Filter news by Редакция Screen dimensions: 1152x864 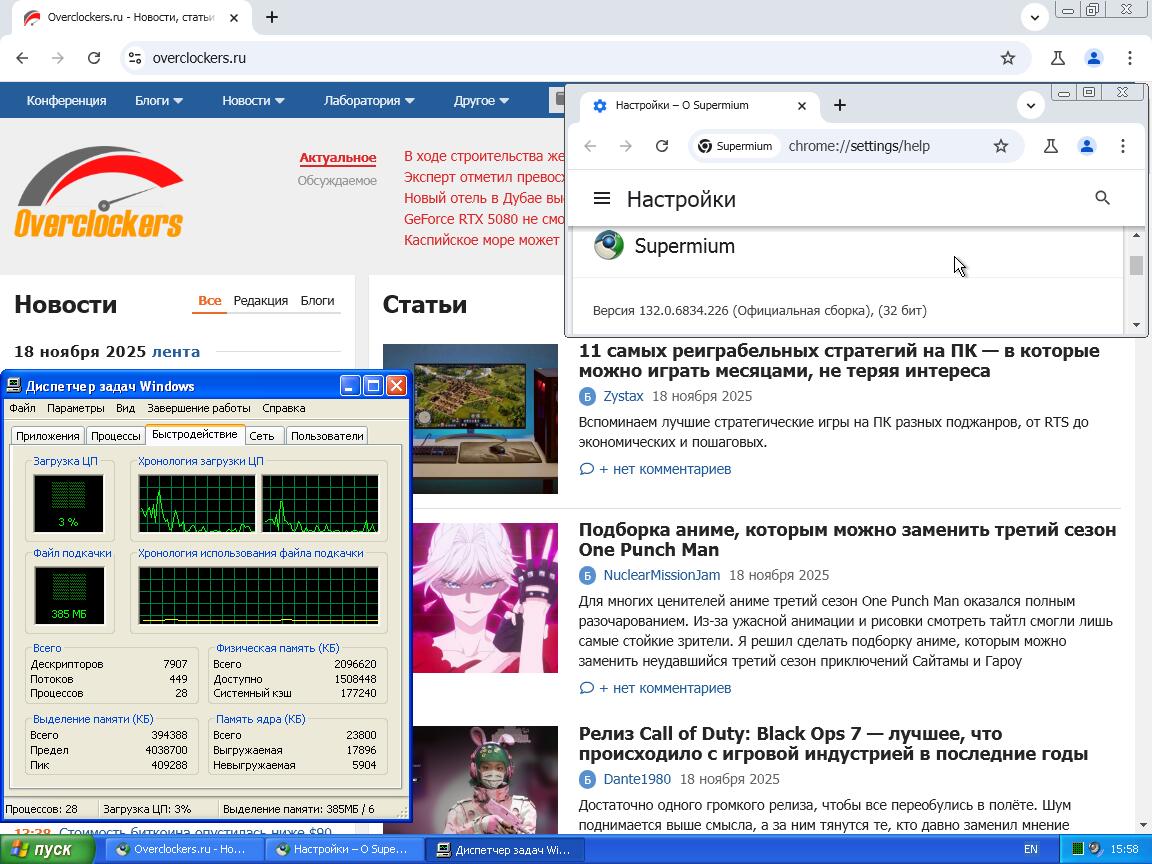(261, 300)
